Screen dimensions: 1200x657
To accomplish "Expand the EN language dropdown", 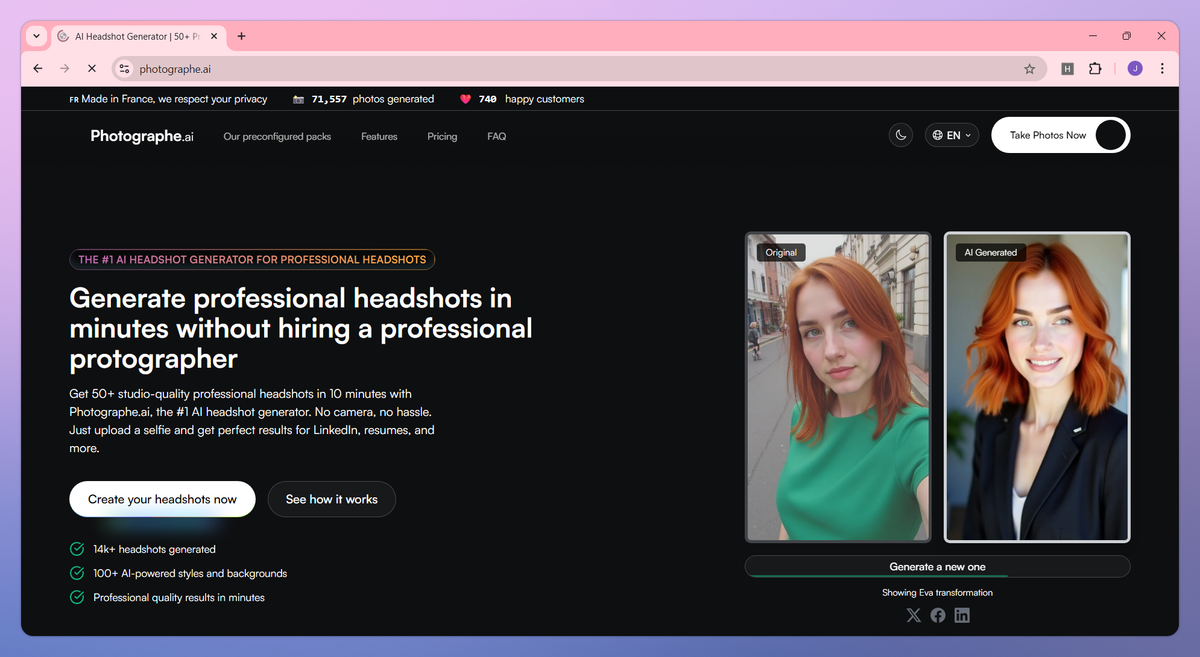I will (952, 135).
